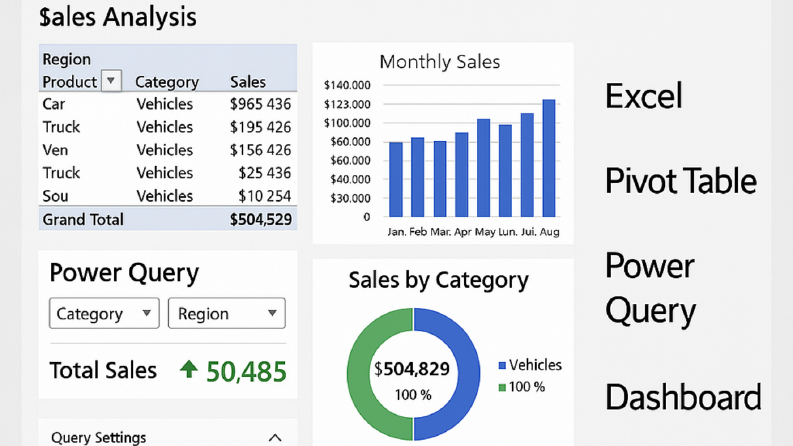The image size is (793, 446).
Task: Select the Sales column header
Action: [248, 81]
